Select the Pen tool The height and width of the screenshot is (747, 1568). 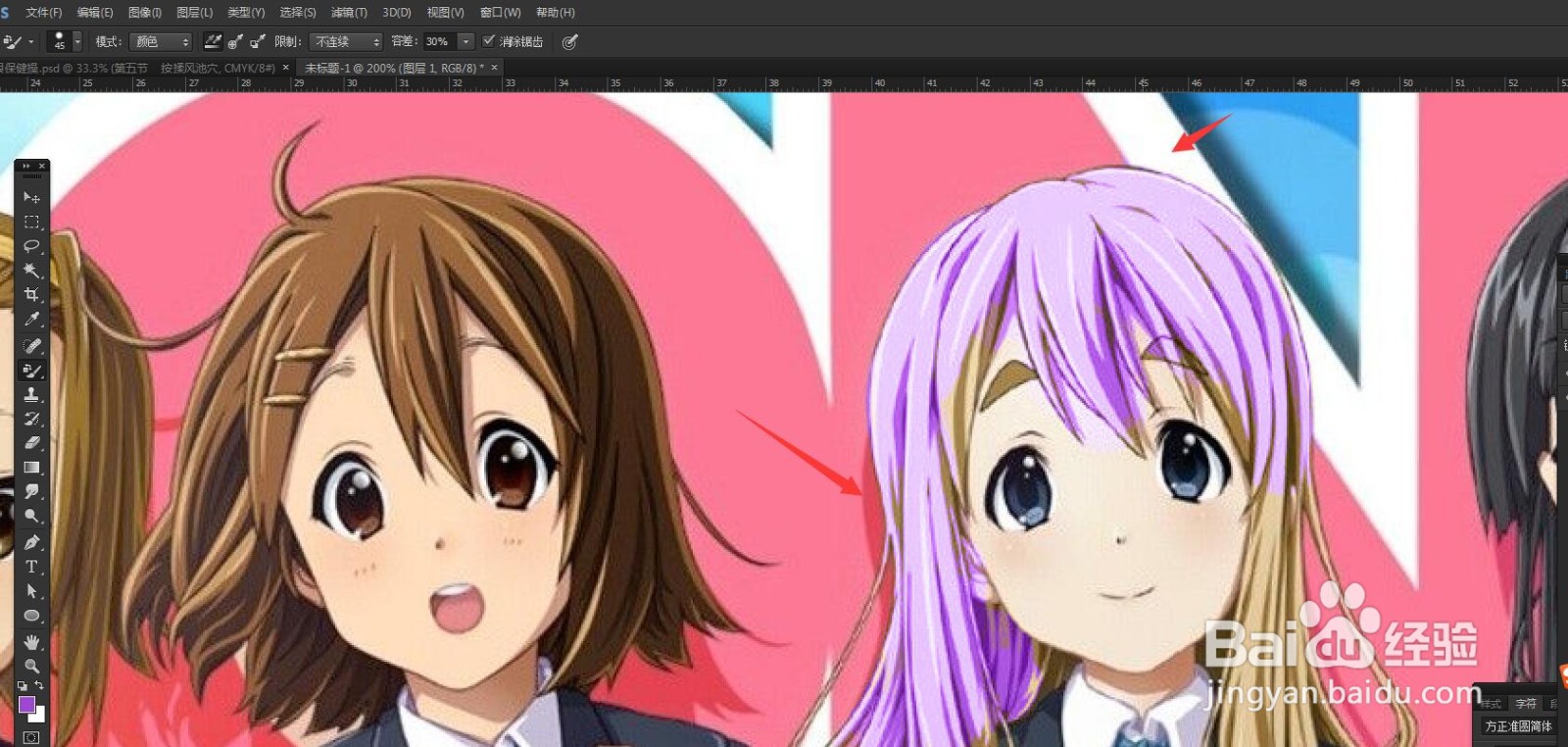pyautogui.click(x=31, y=542)
